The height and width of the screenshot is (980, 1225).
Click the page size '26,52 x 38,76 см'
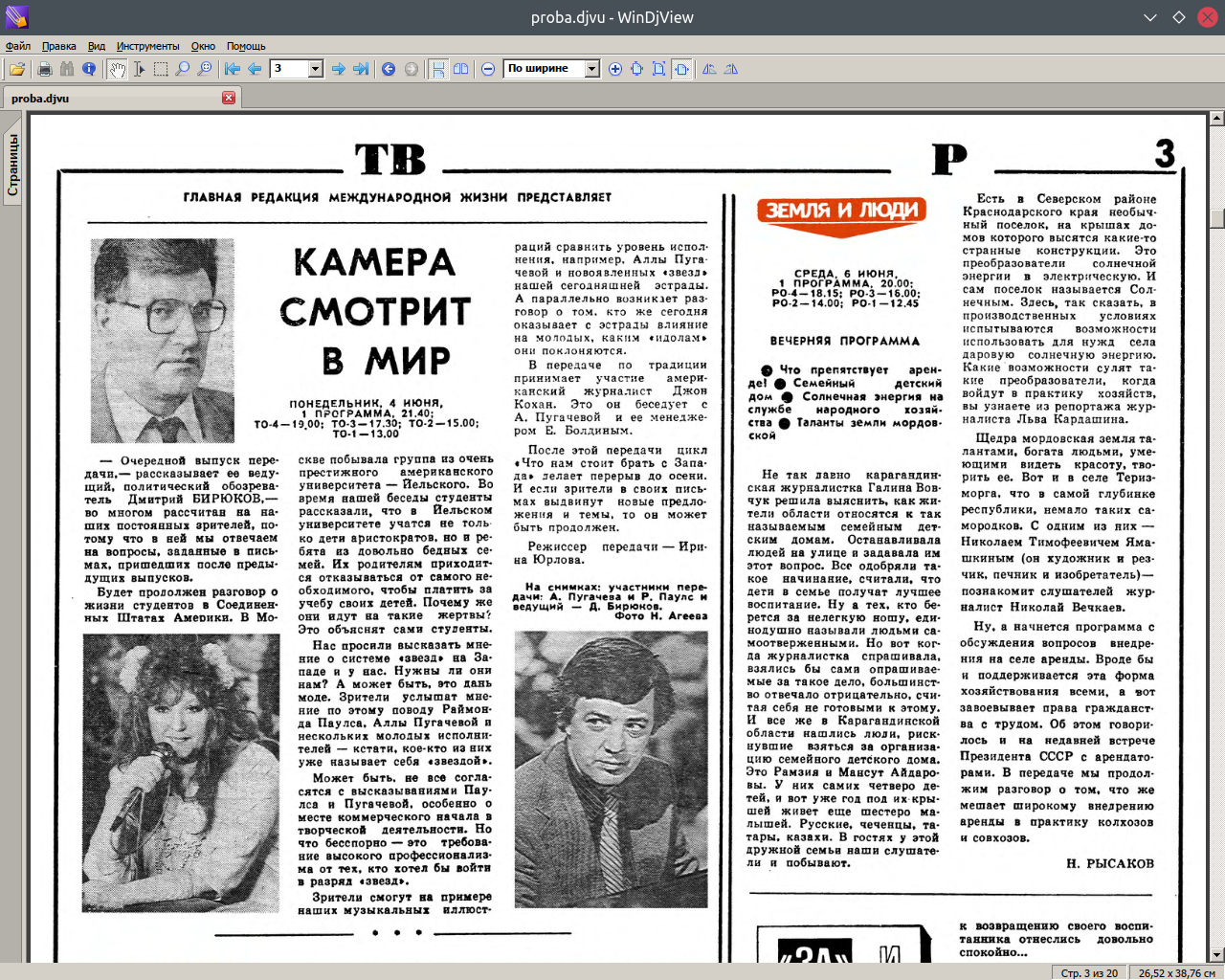1177,972
